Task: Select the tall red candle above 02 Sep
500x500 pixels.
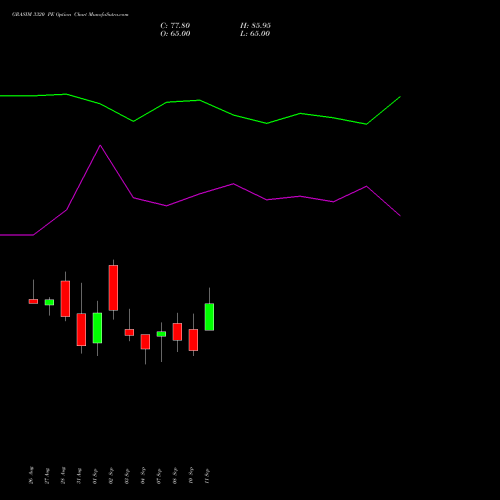Action: point(113,288)
